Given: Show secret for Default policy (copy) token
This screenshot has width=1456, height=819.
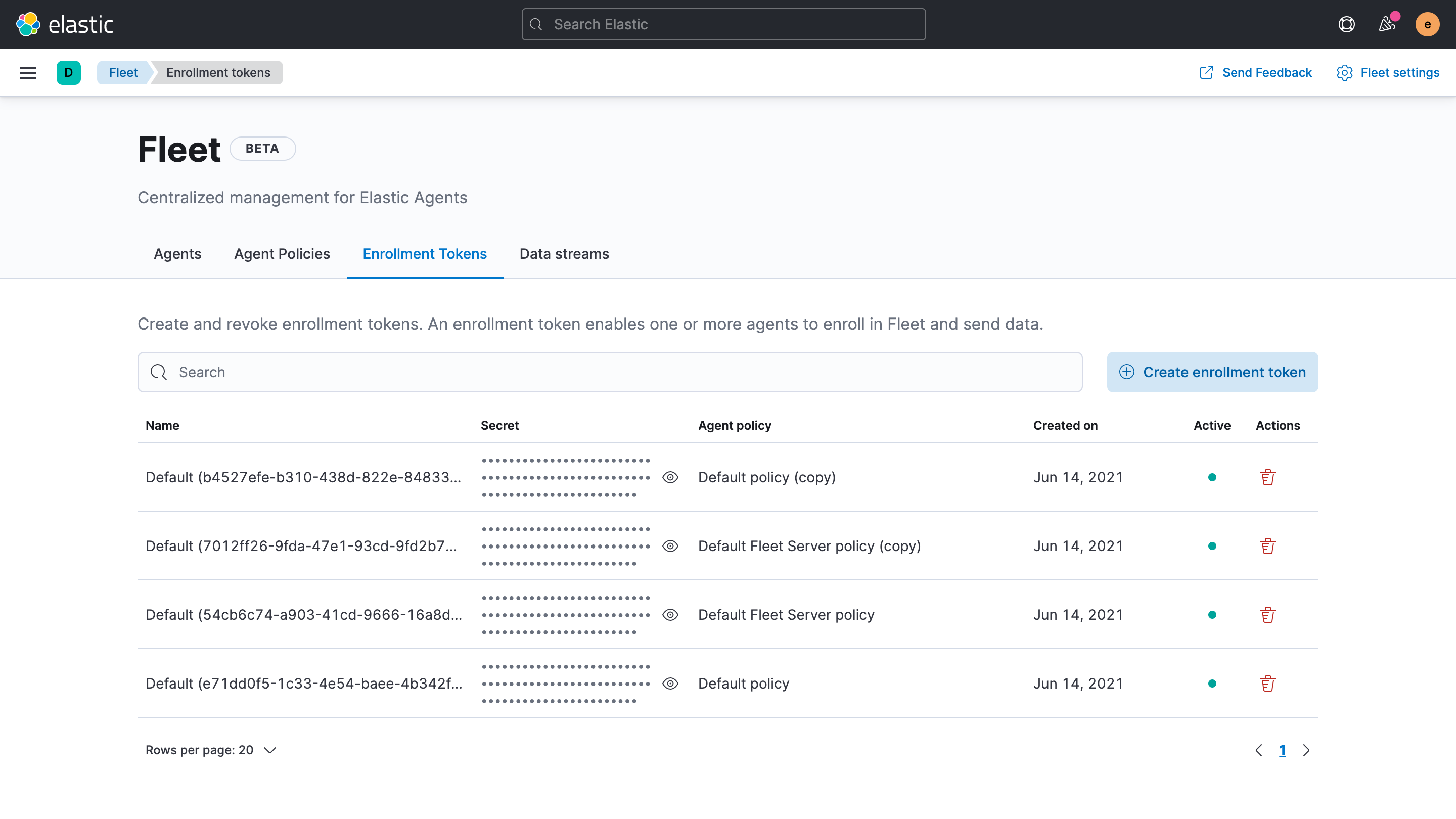Looking at the screenshot, I should coord(670,477).
